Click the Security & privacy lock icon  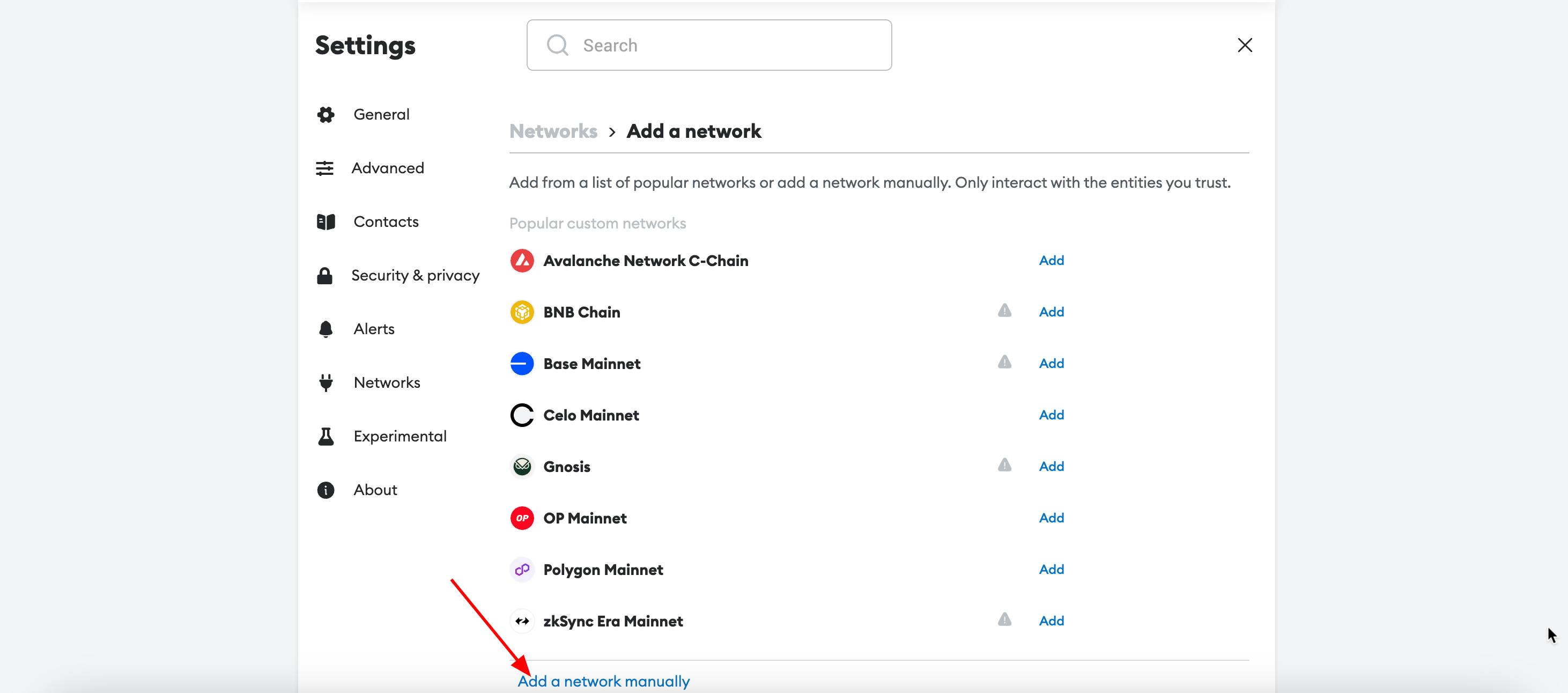click(324, 276)
